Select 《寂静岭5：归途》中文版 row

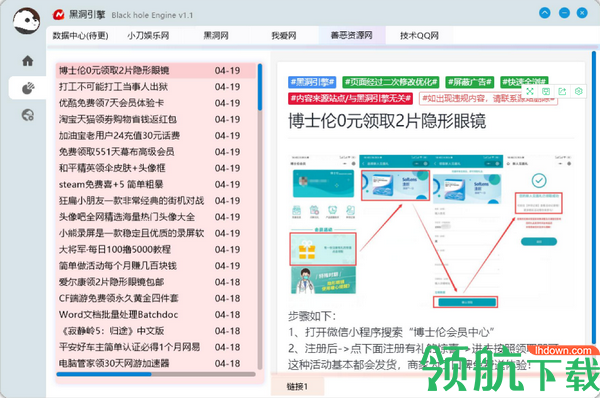tap(156, 331)
